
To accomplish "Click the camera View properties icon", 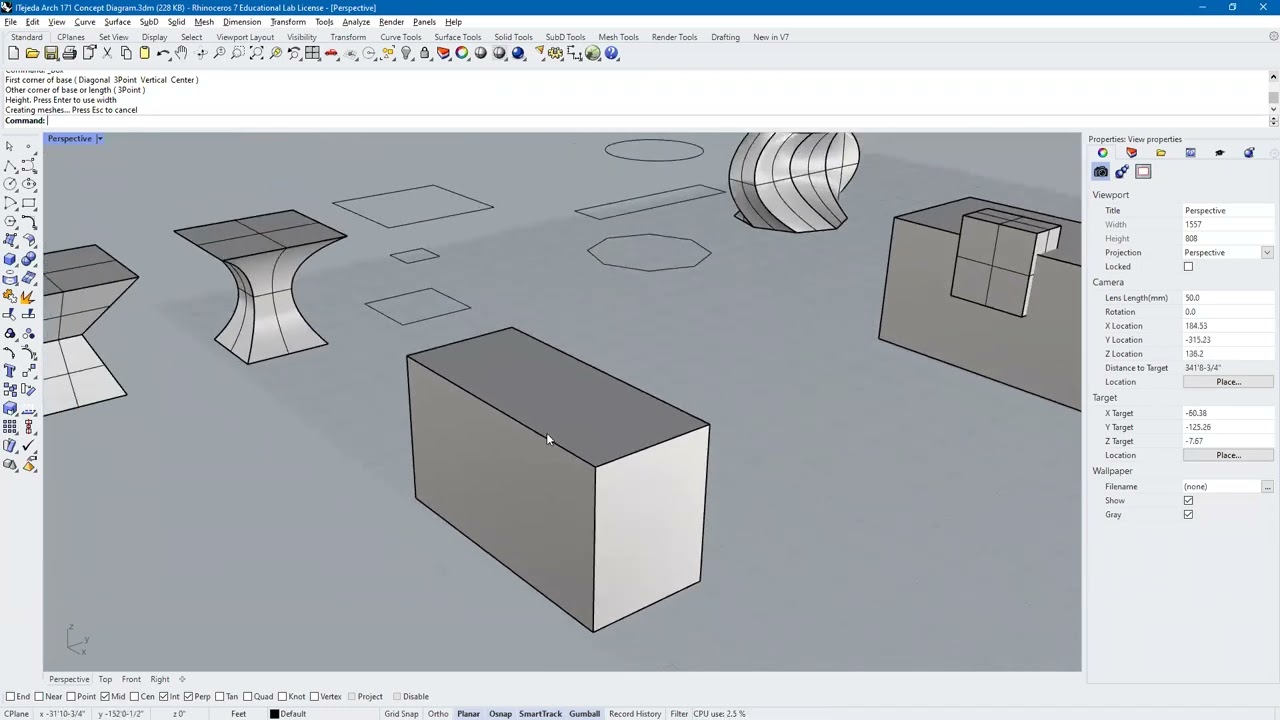I will [1101, 172].
